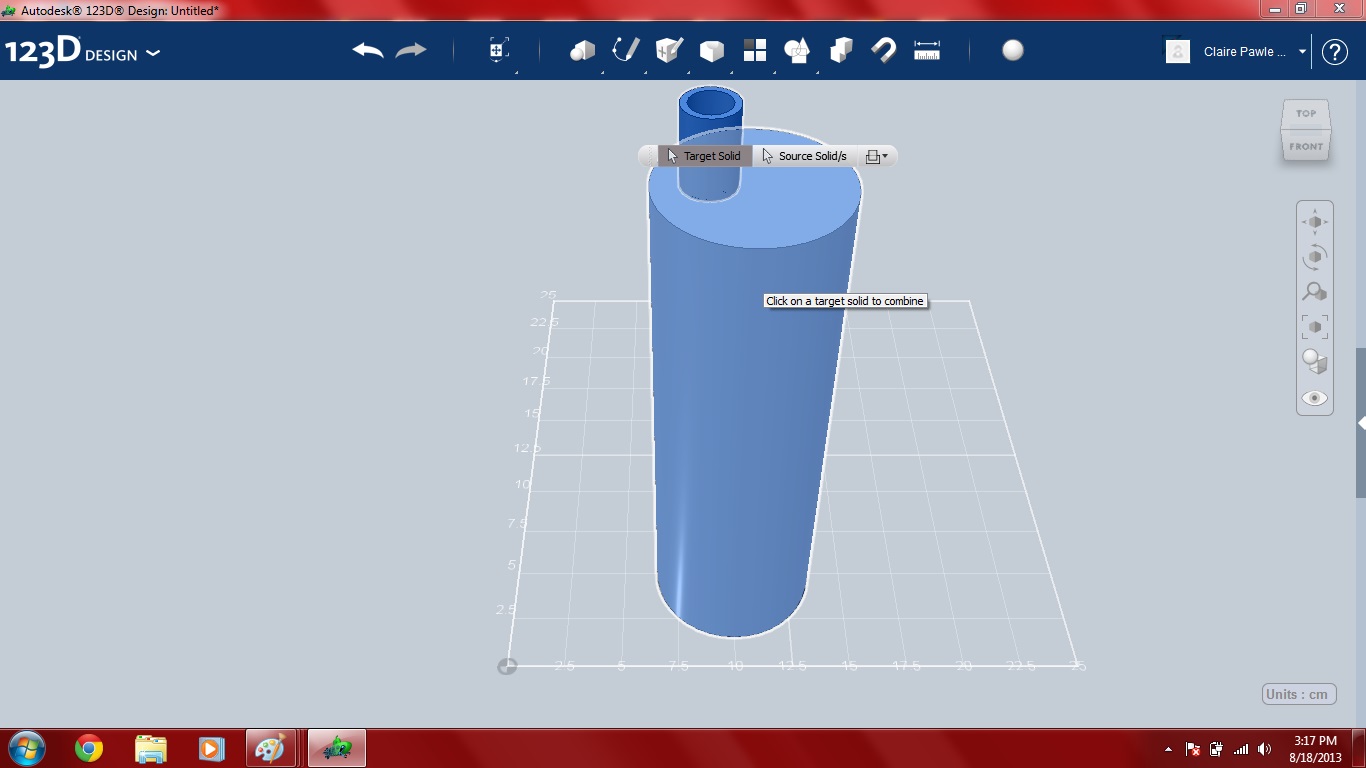Open the combine operation type dropdown
1366x768 pixels.
877,156
